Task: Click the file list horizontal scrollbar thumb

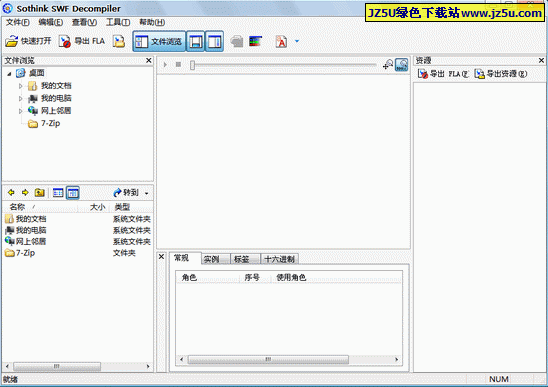Action: (x=57, y=366)
